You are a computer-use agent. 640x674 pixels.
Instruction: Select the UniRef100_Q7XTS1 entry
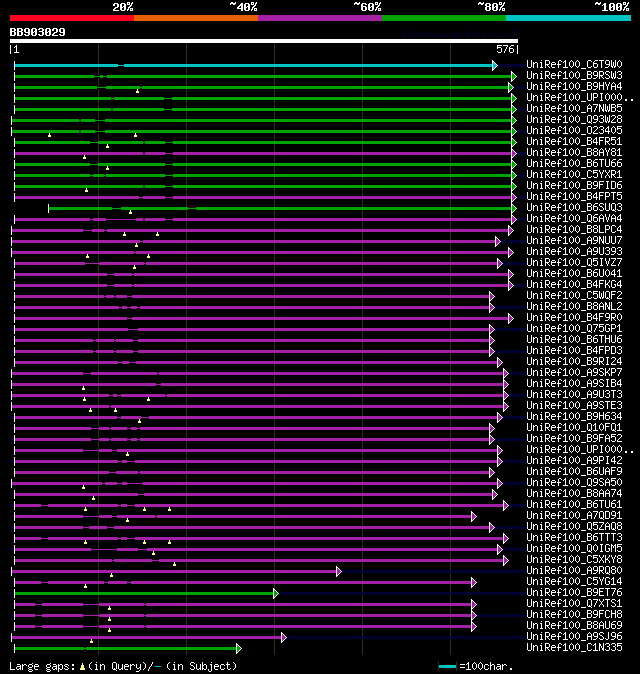tap(574, 604)
